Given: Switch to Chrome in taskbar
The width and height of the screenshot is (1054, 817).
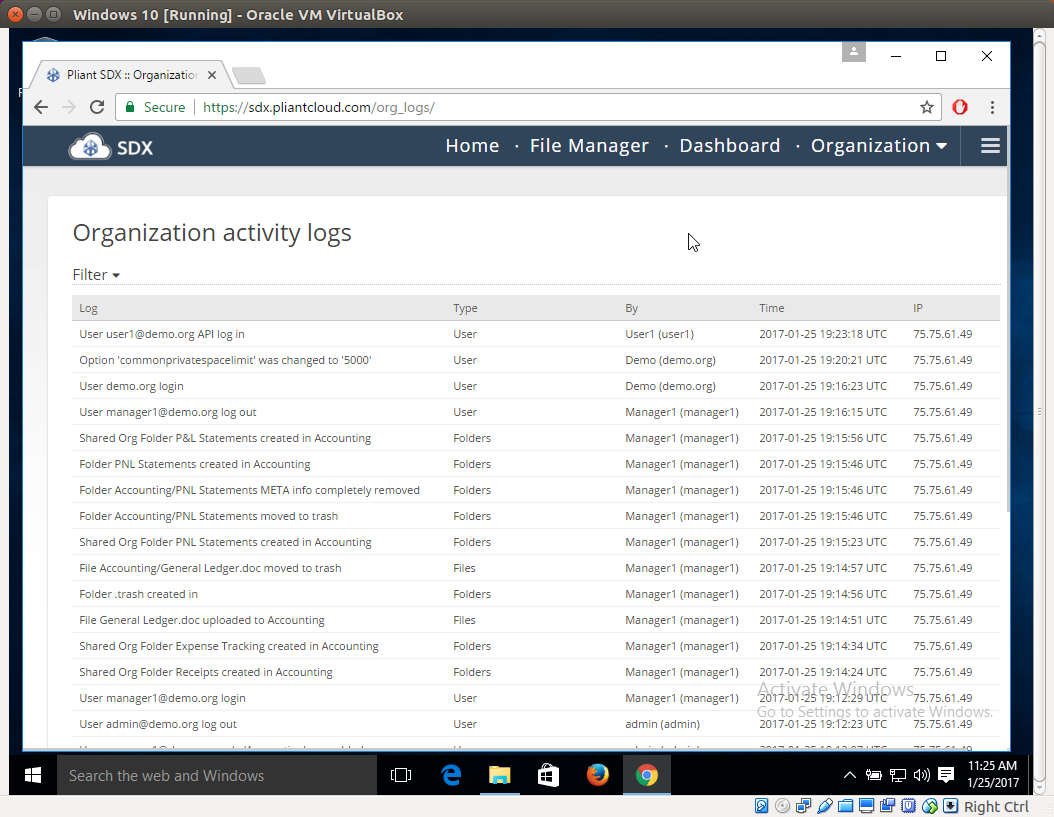Looking at the screenshot, I should [x=647, y=775].
